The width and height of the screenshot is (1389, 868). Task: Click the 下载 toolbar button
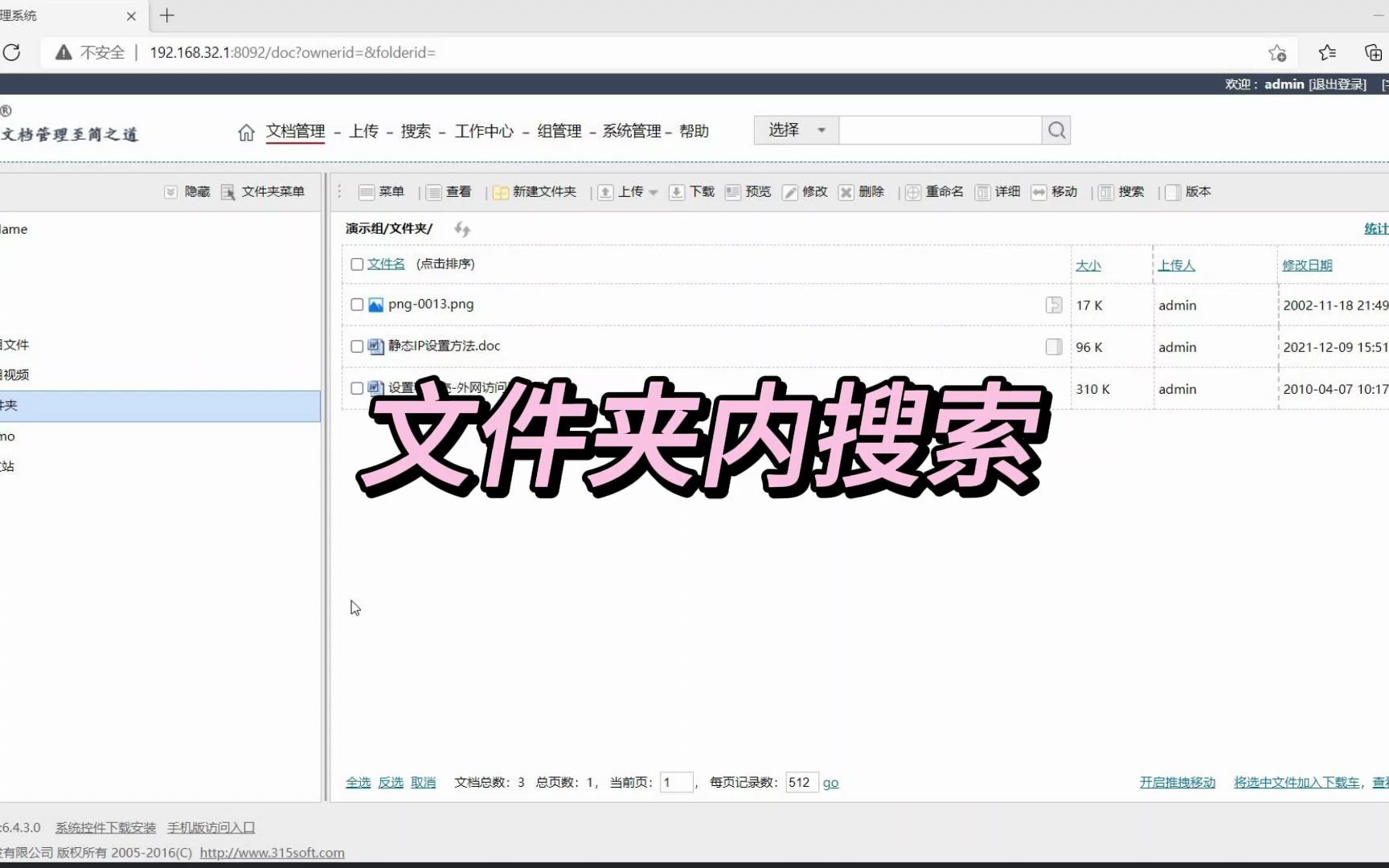coord(691,192)
